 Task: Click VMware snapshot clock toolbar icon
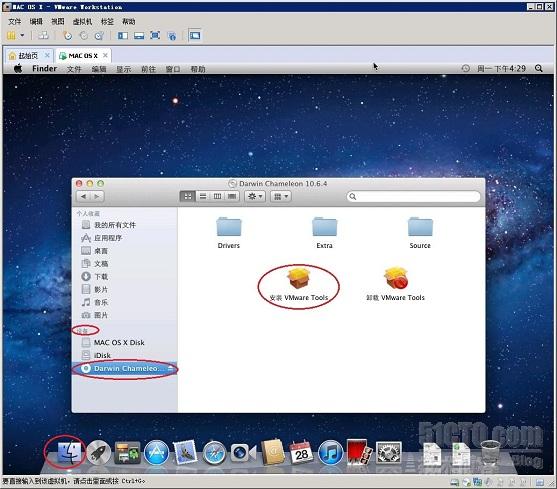coord(67,36)
